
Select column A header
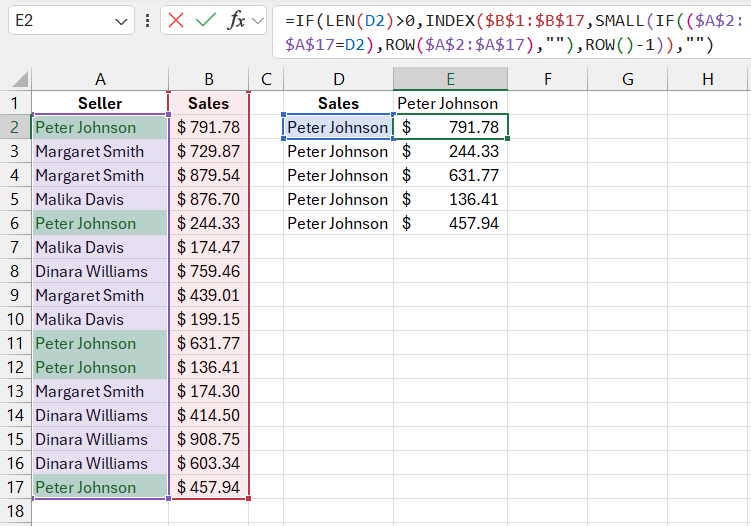[x=100, y=79]
